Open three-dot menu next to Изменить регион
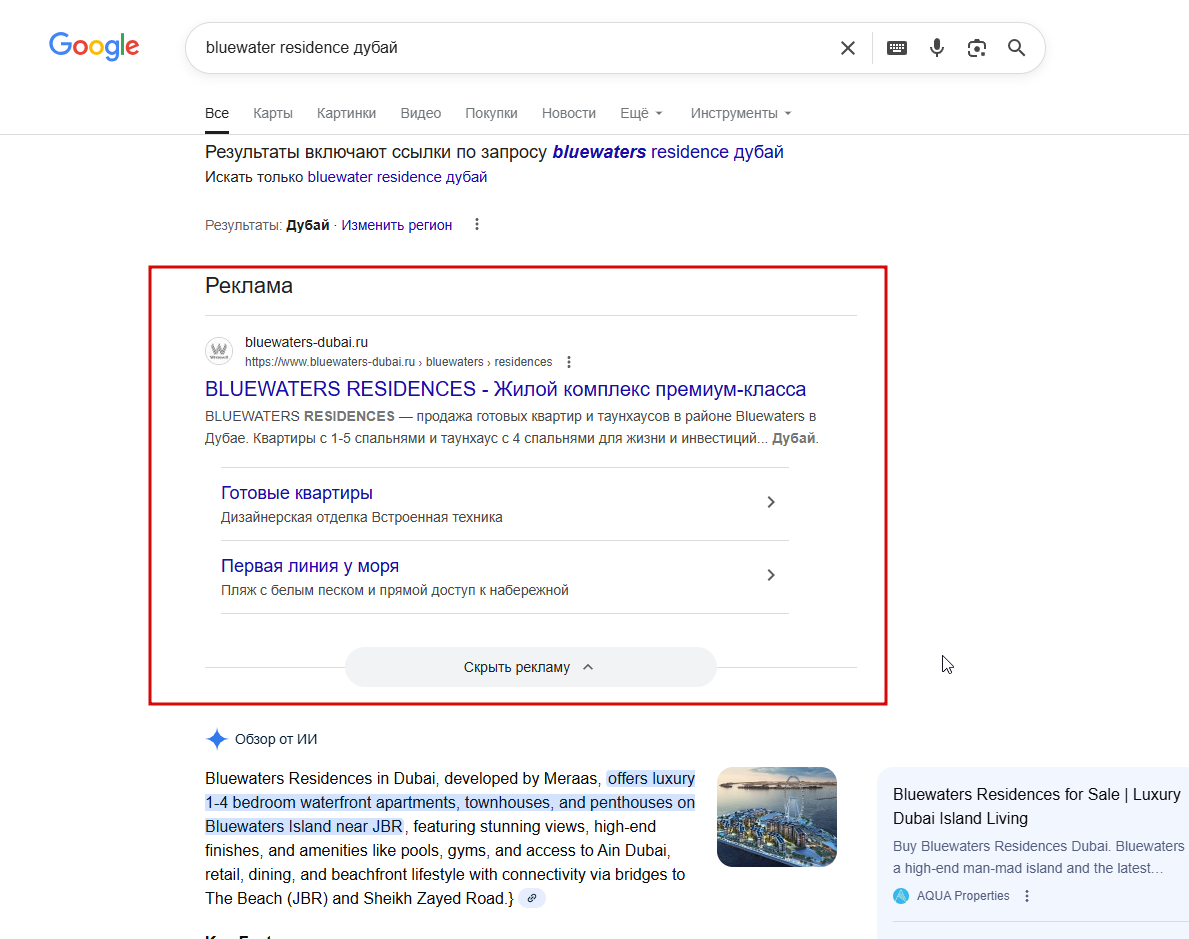Screen dimensions: 1189x939 pos(477,225)
